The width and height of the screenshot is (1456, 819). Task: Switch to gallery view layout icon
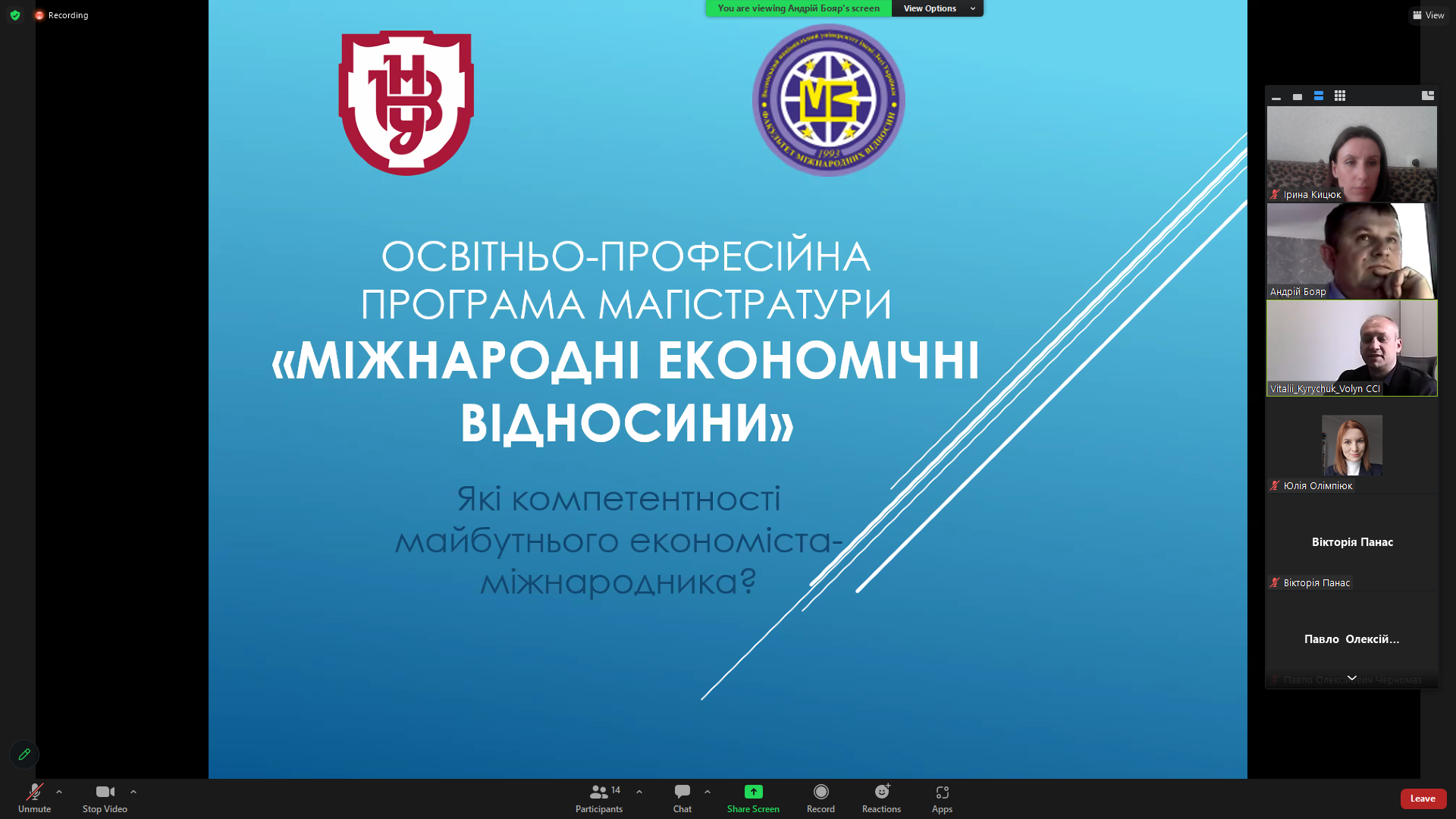pyautogui.click(x=1340, y=96)
